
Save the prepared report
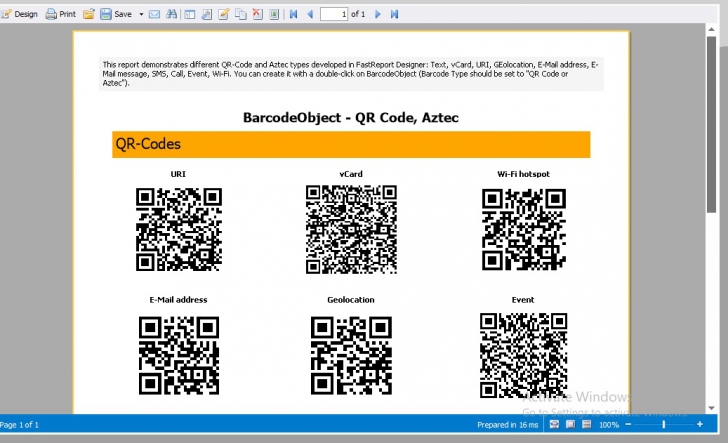point(117,14)
